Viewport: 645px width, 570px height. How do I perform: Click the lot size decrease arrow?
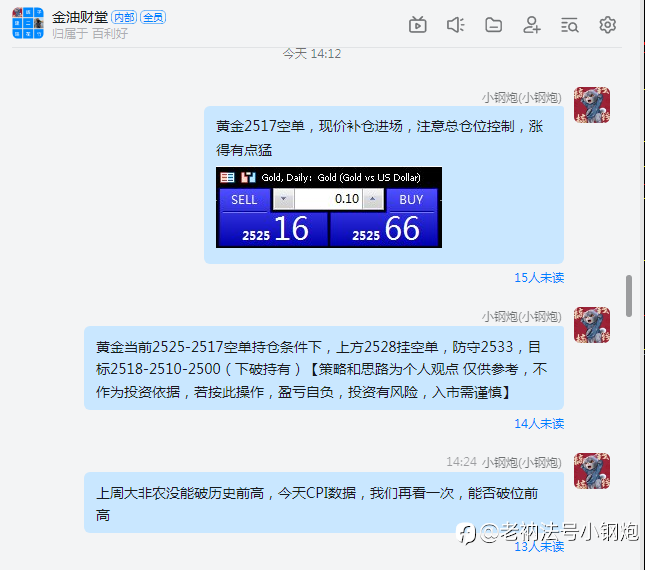283,199
